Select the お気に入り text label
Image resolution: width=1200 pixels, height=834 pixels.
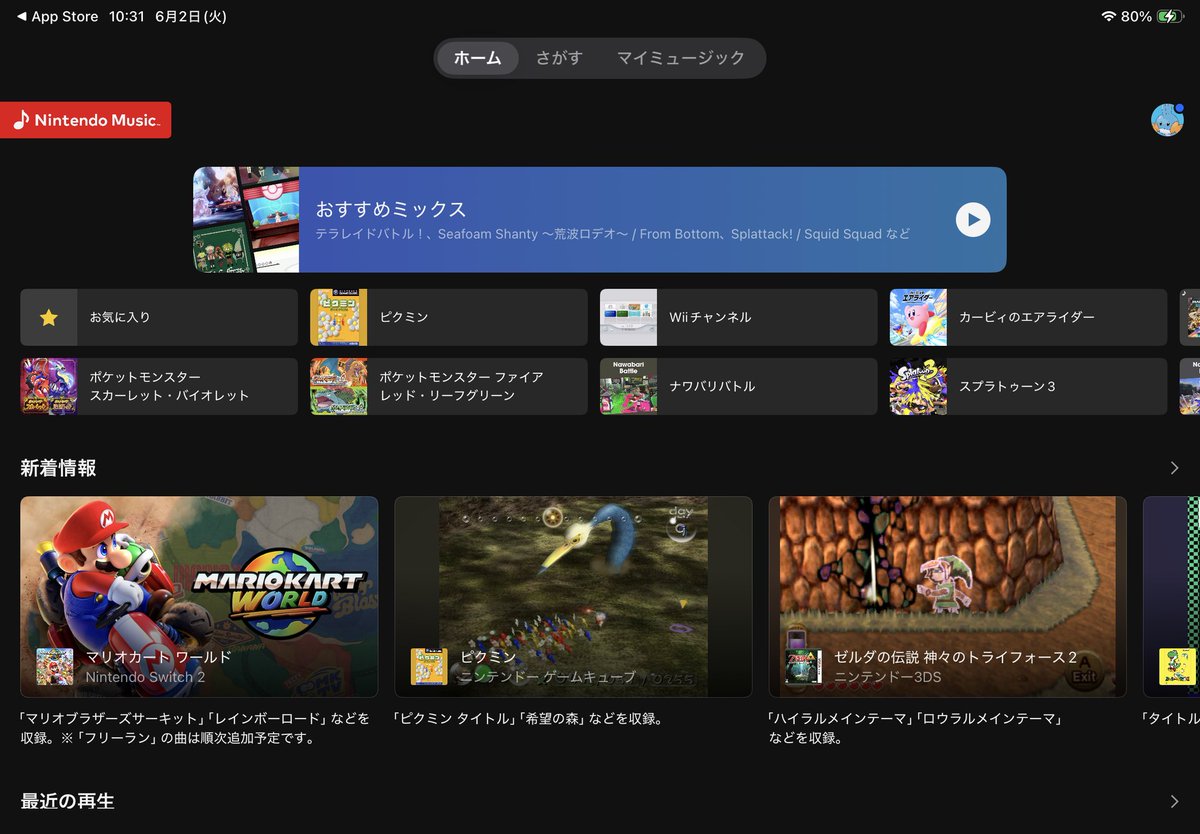pyautogui.click(x=120, y=318)
